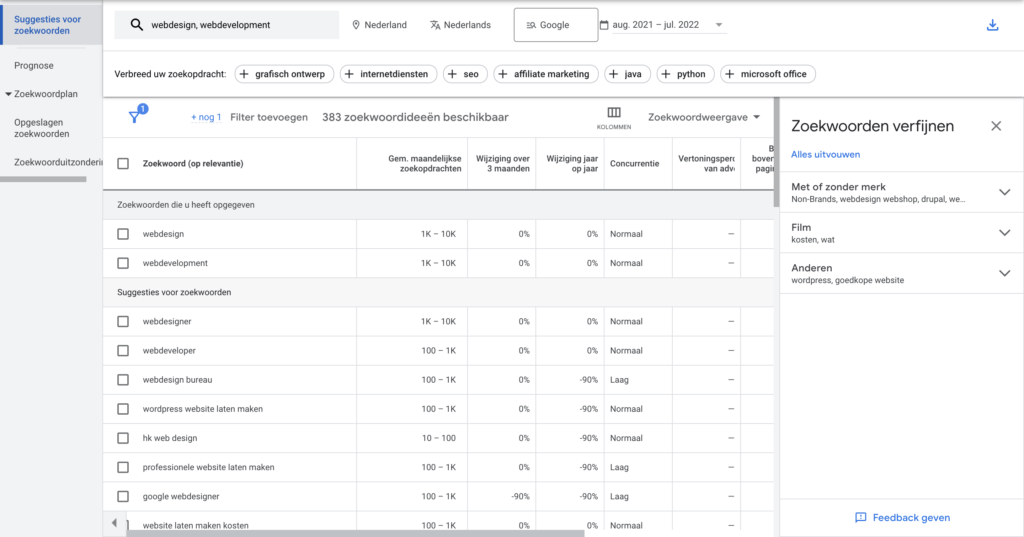Expand the Anderen refinement section
The image size is (1024, 537).
pos(1004,273)
